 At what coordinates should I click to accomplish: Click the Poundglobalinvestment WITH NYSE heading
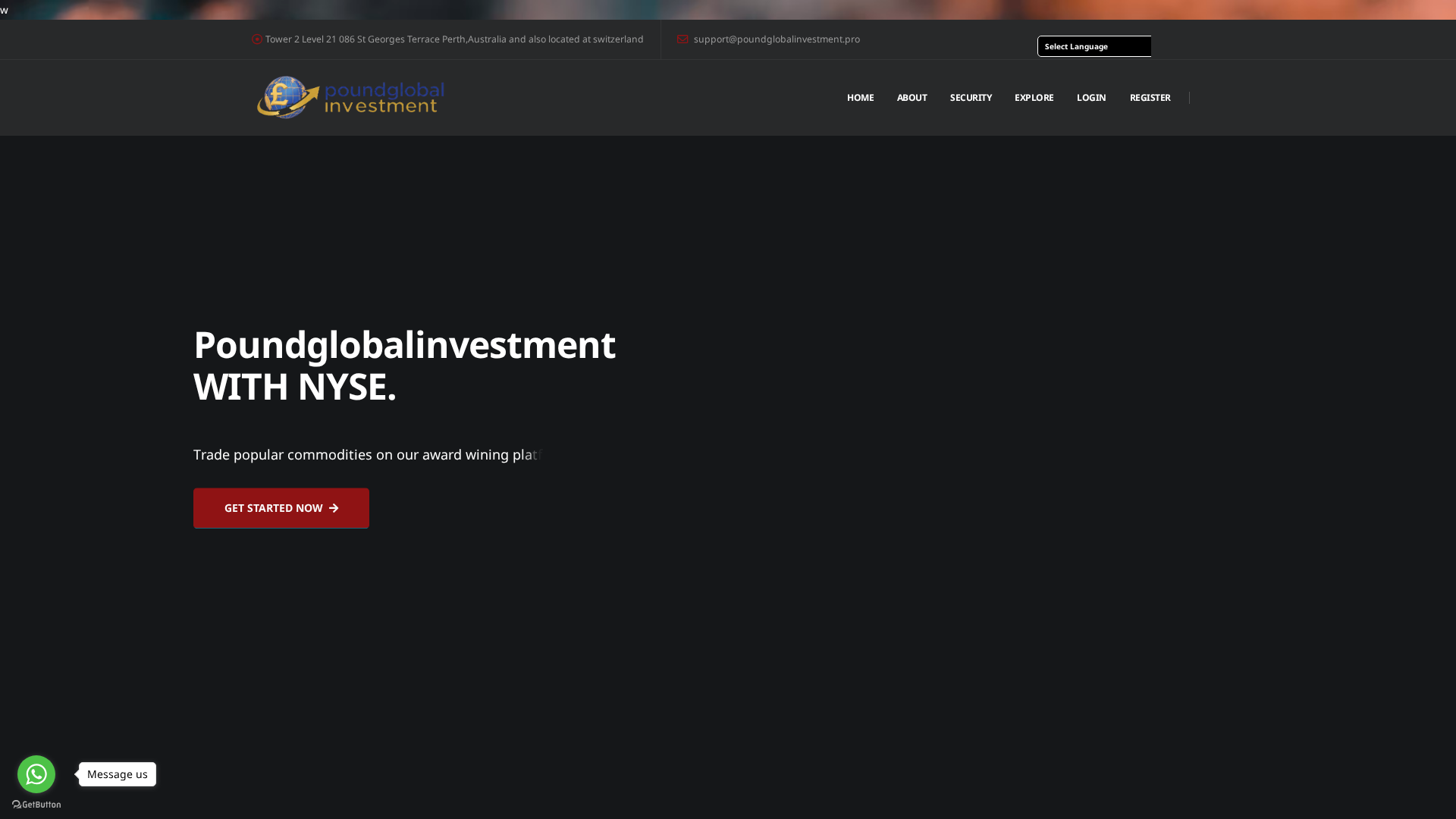click(404, 366)
